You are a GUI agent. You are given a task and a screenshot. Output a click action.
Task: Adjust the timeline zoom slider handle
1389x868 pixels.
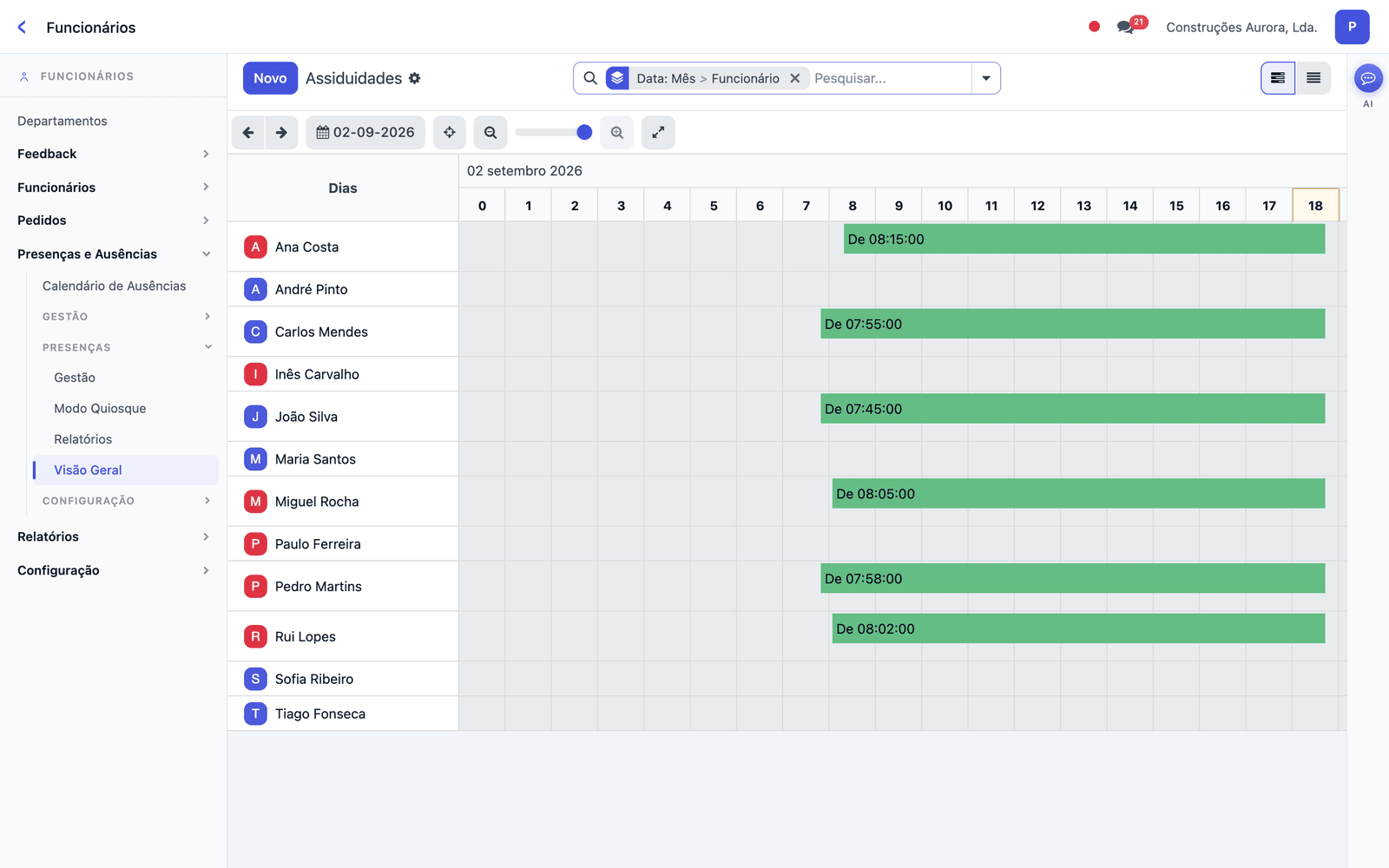coord(584,132)
